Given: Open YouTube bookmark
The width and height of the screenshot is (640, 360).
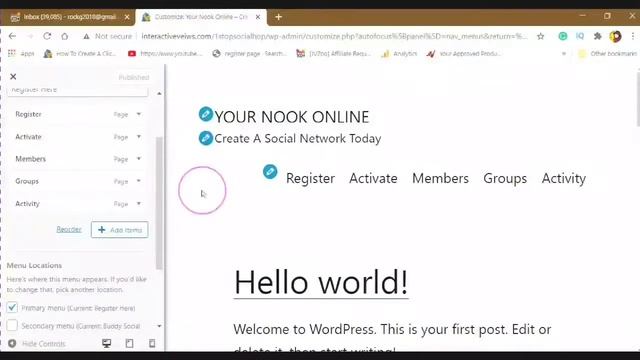Looking at the screenshot, I should coord(165,53).
